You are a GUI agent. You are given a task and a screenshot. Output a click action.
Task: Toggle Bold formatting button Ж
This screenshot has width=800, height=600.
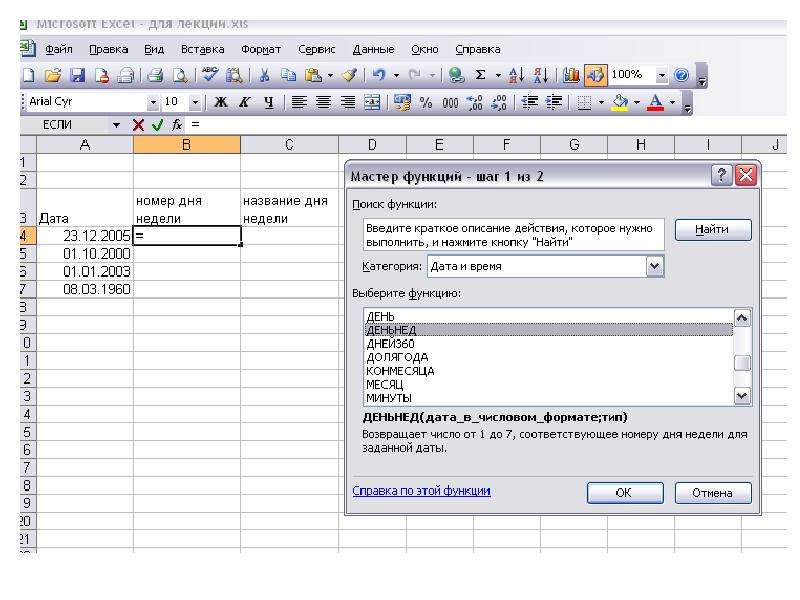click(220, 102)
